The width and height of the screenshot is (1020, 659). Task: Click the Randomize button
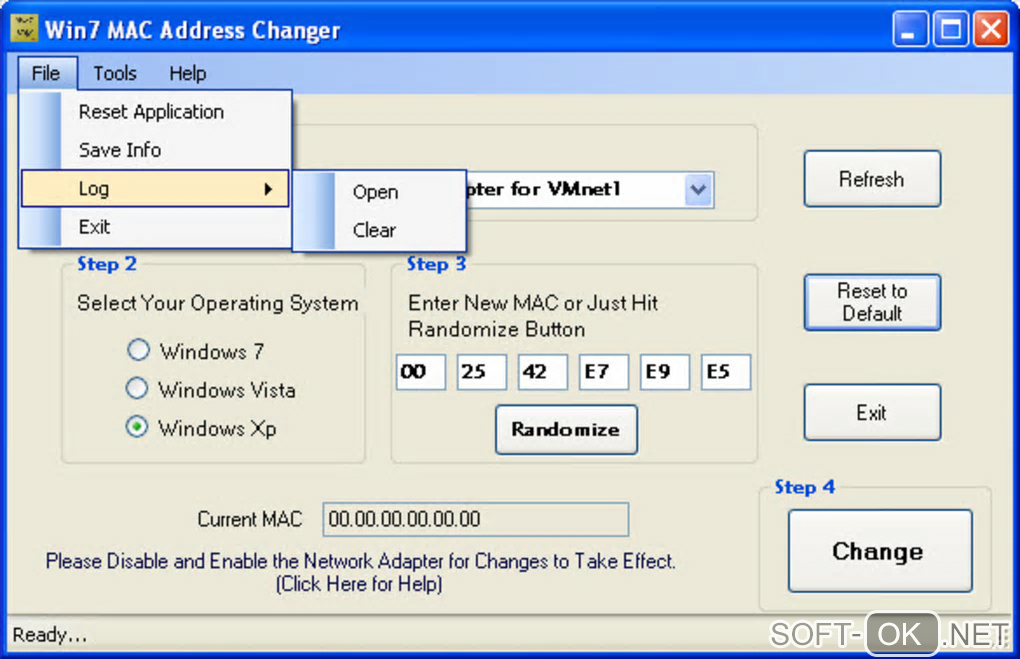(566, 429)
